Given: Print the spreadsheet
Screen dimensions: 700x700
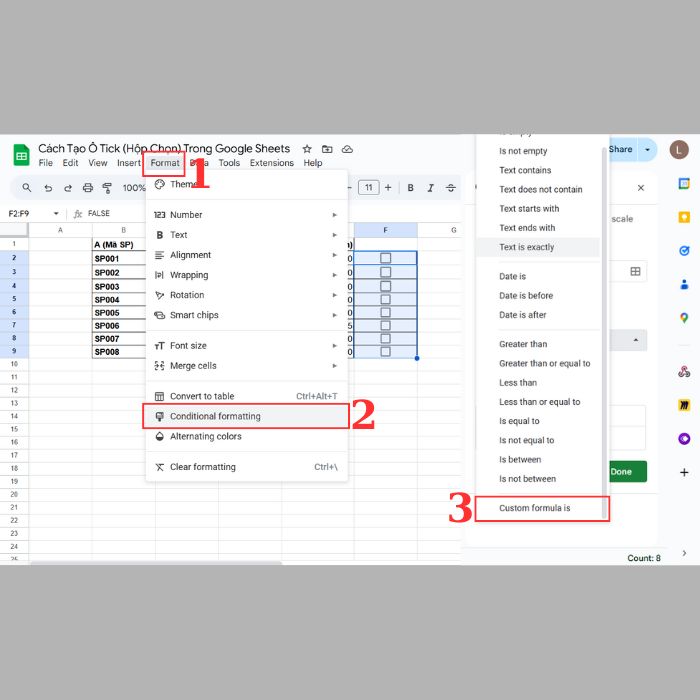Looking at the screenshot, I should pyautogui.click(x=88, y=188).
